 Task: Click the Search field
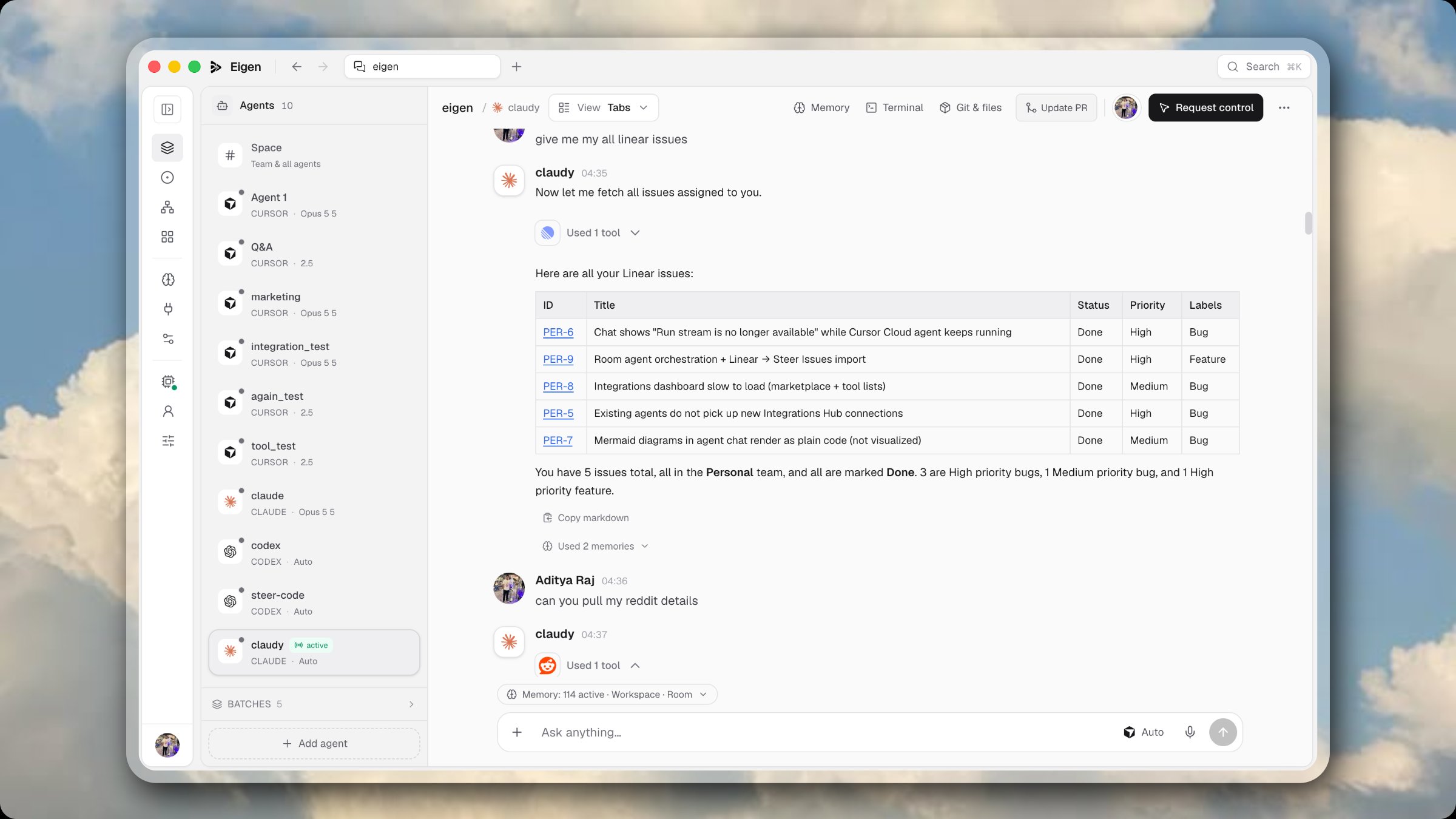click(x=1264, y=67)
